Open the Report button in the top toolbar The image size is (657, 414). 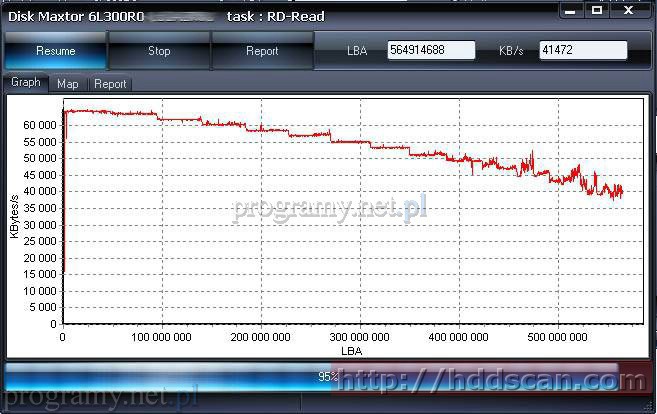tap(262, 51)
